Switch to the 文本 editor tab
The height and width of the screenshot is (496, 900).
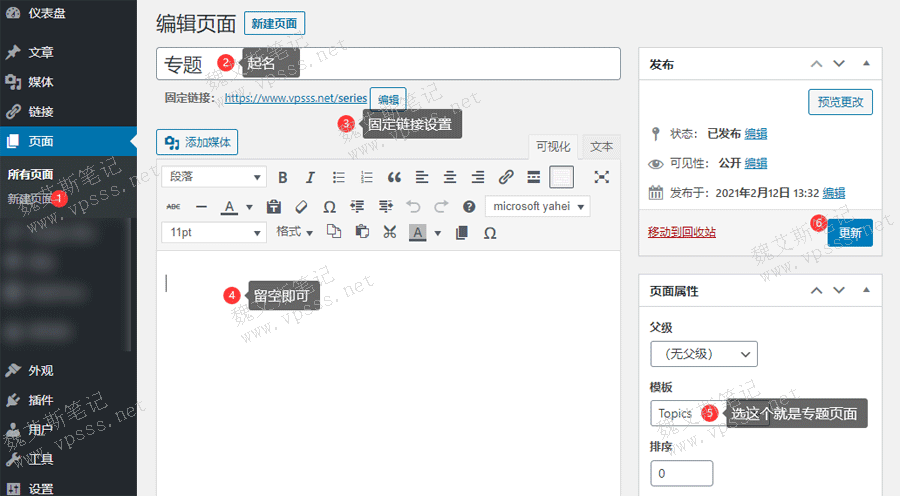click(x=601, y=146)
